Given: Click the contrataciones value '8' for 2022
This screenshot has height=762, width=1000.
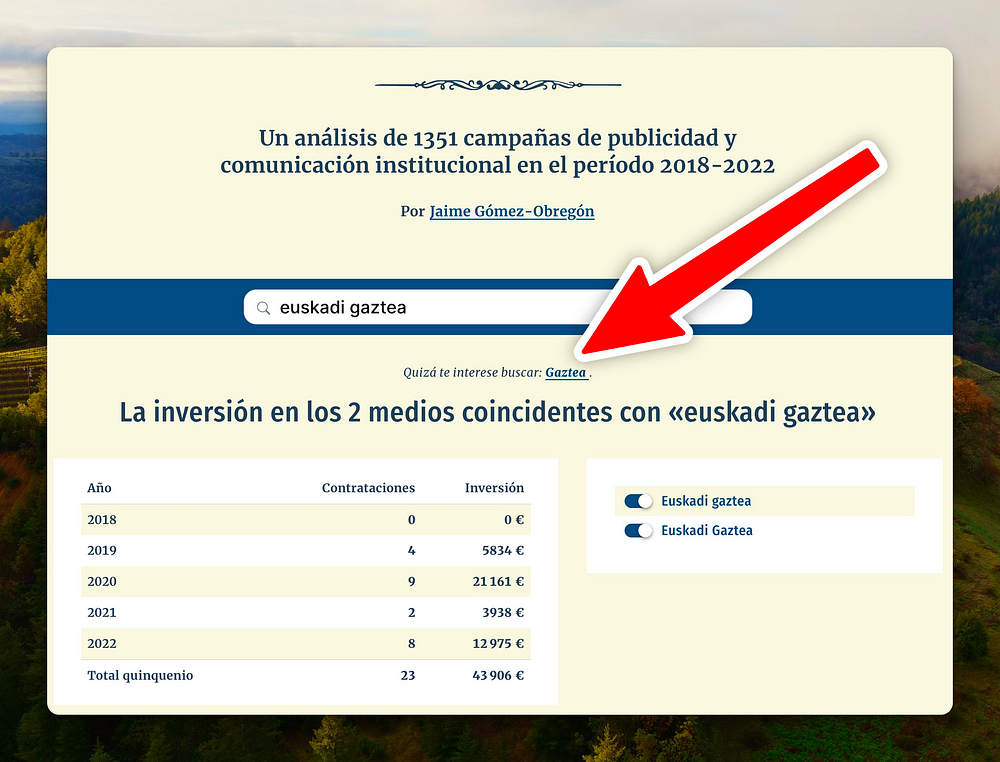Looking at the screenshot, I should click(411, 643).
